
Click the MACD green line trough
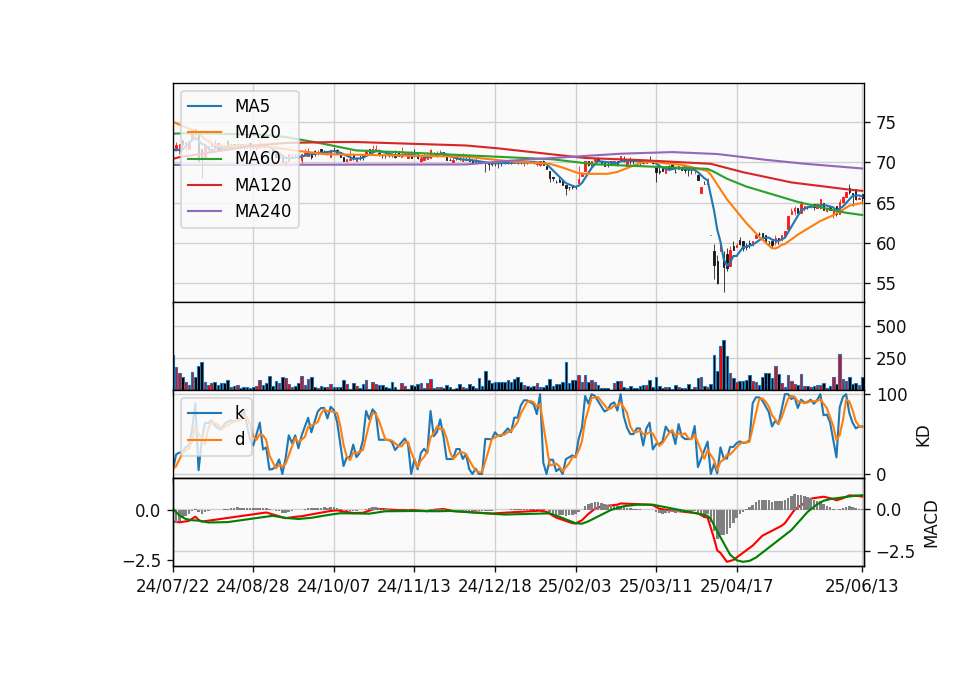pos(745,561)
